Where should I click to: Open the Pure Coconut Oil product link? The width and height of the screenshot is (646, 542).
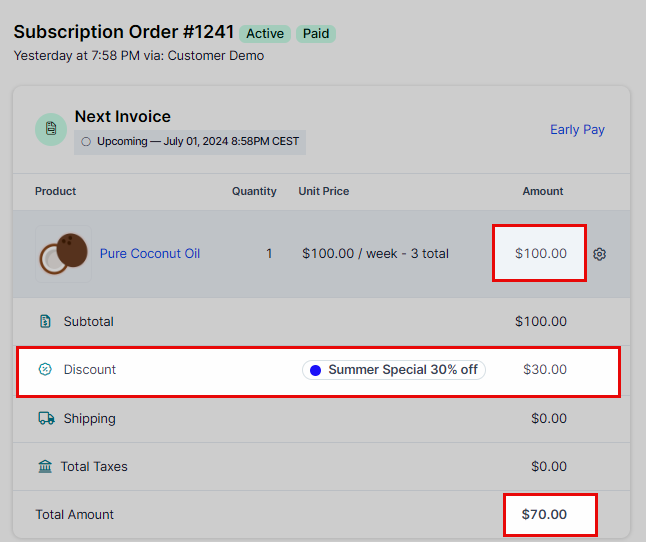[x=150, y=253]
